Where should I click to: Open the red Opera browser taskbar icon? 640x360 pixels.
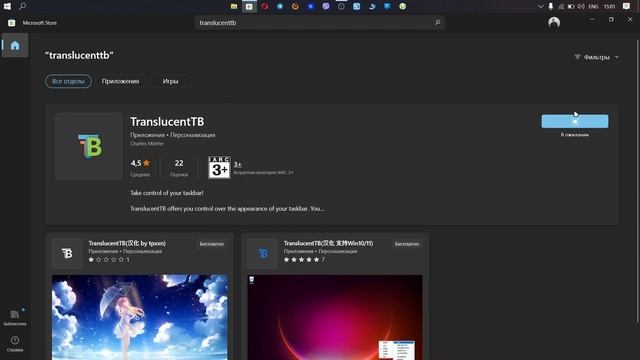tap(264, 6)
